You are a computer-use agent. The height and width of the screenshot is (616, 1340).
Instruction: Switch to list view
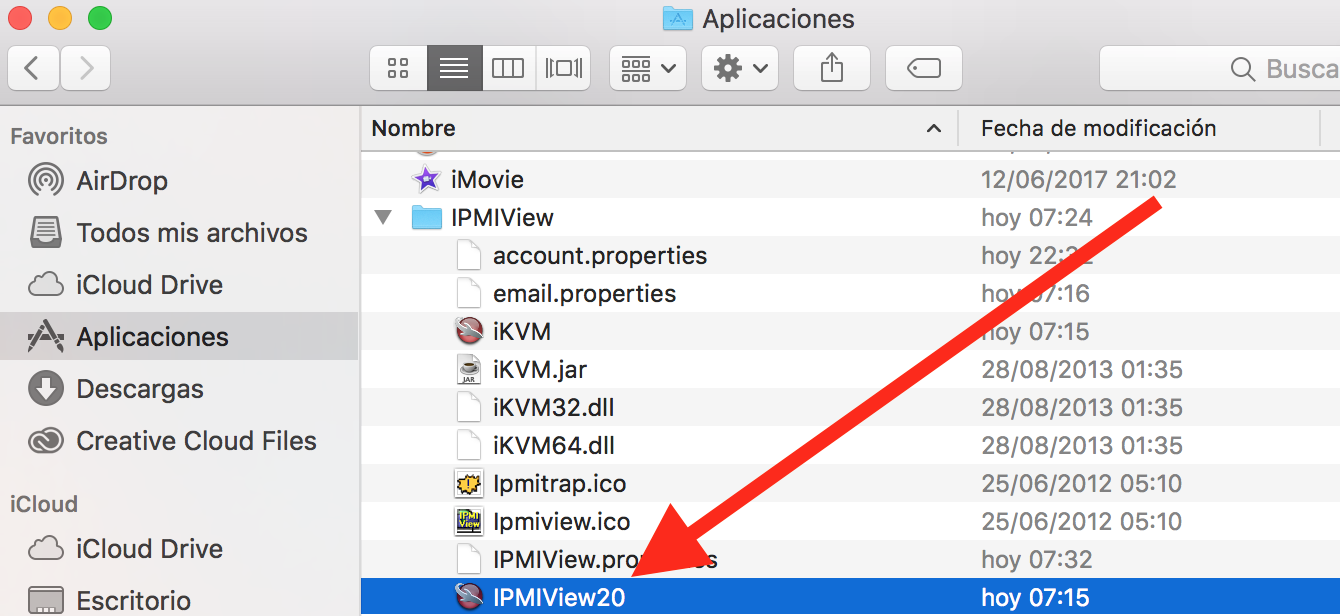(454, 68)
